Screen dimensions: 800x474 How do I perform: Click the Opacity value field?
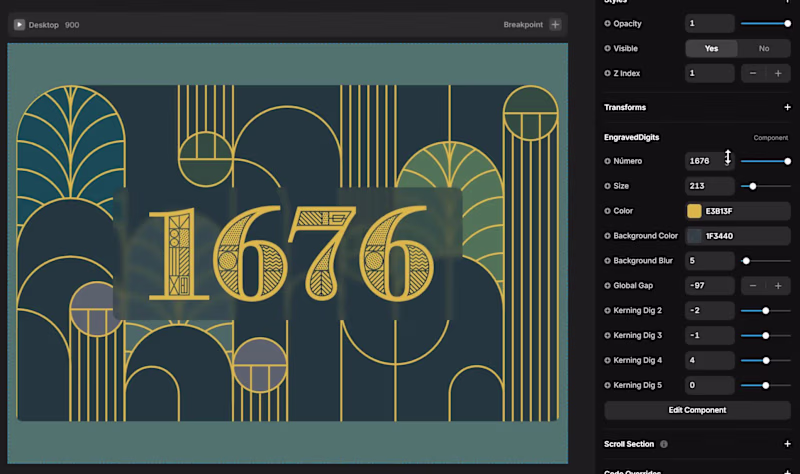[710, 23]
